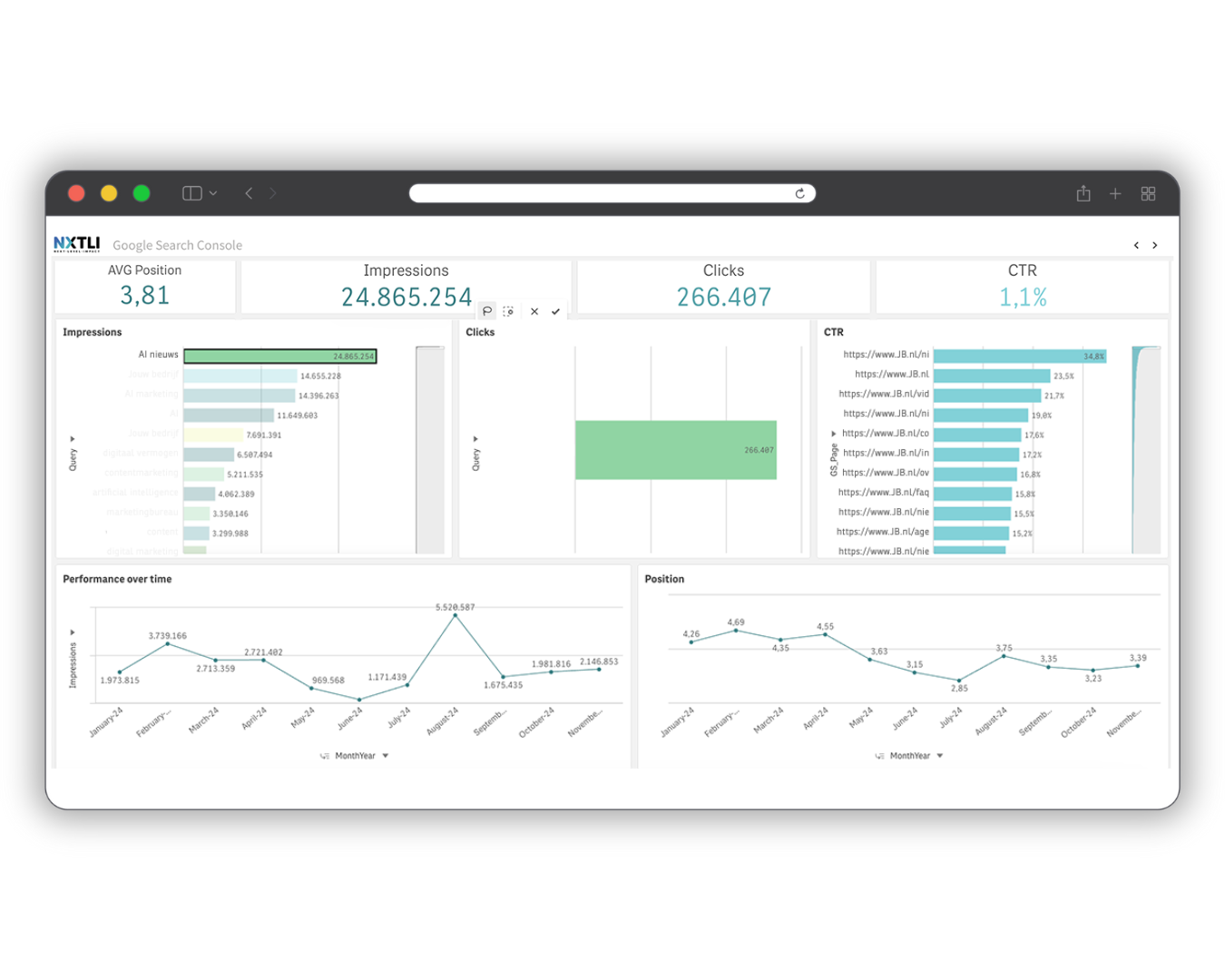Click August-24 peak point 5.520.587

pos(455,615)
